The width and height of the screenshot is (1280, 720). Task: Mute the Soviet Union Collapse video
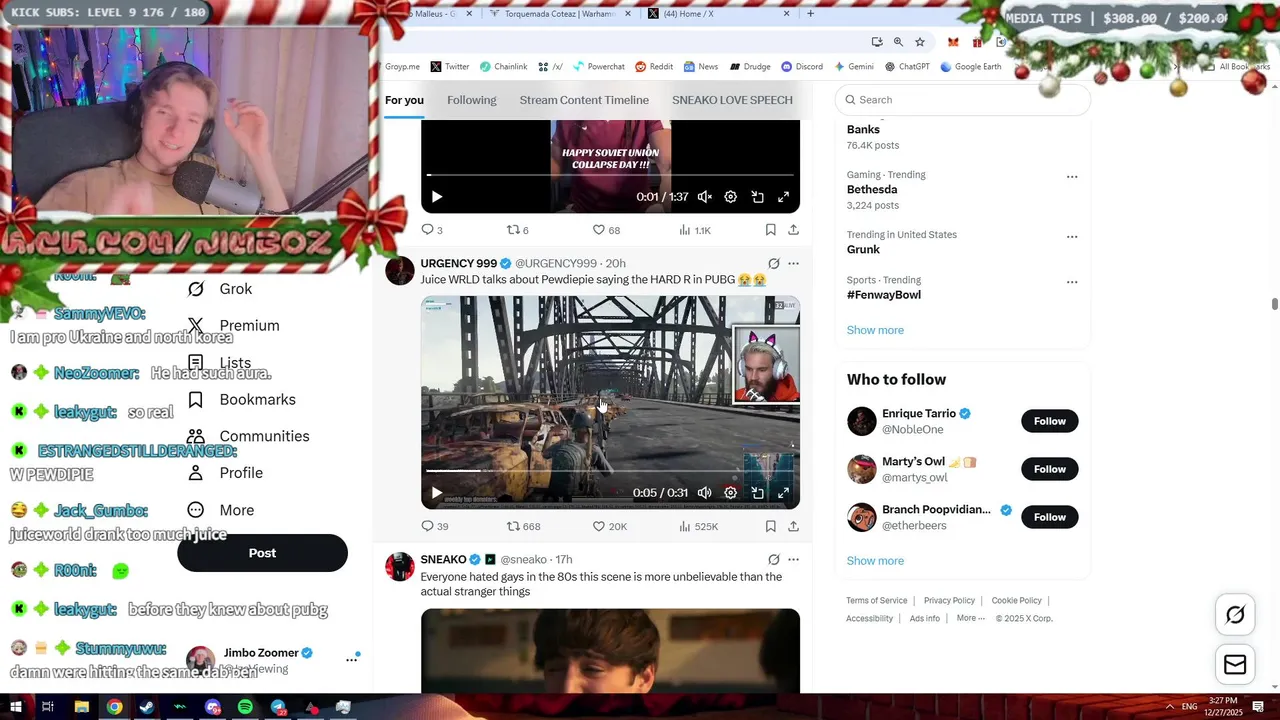(x=705, y=197)
